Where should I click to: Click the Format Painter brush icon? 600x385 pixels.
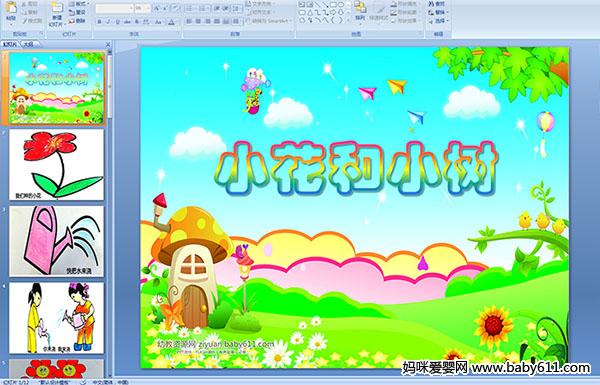pyautogui.click(x=25, y=21)
